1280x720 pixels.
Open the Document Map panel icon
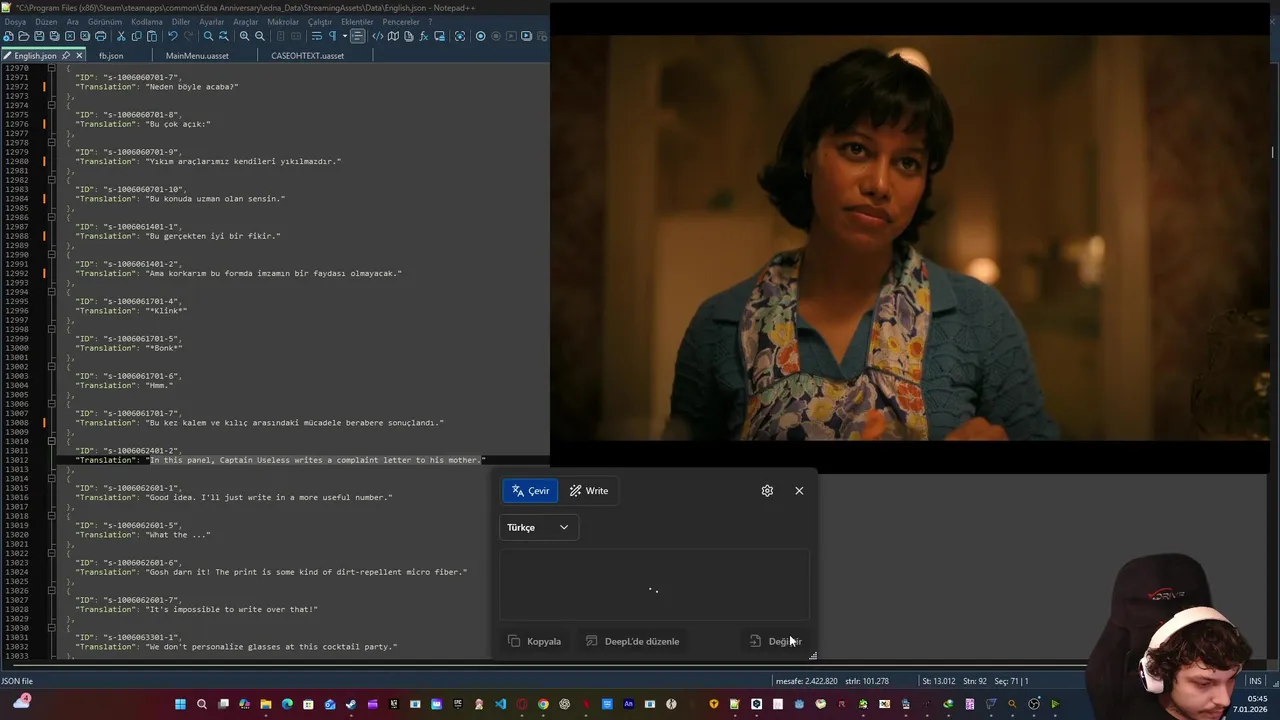393,36
